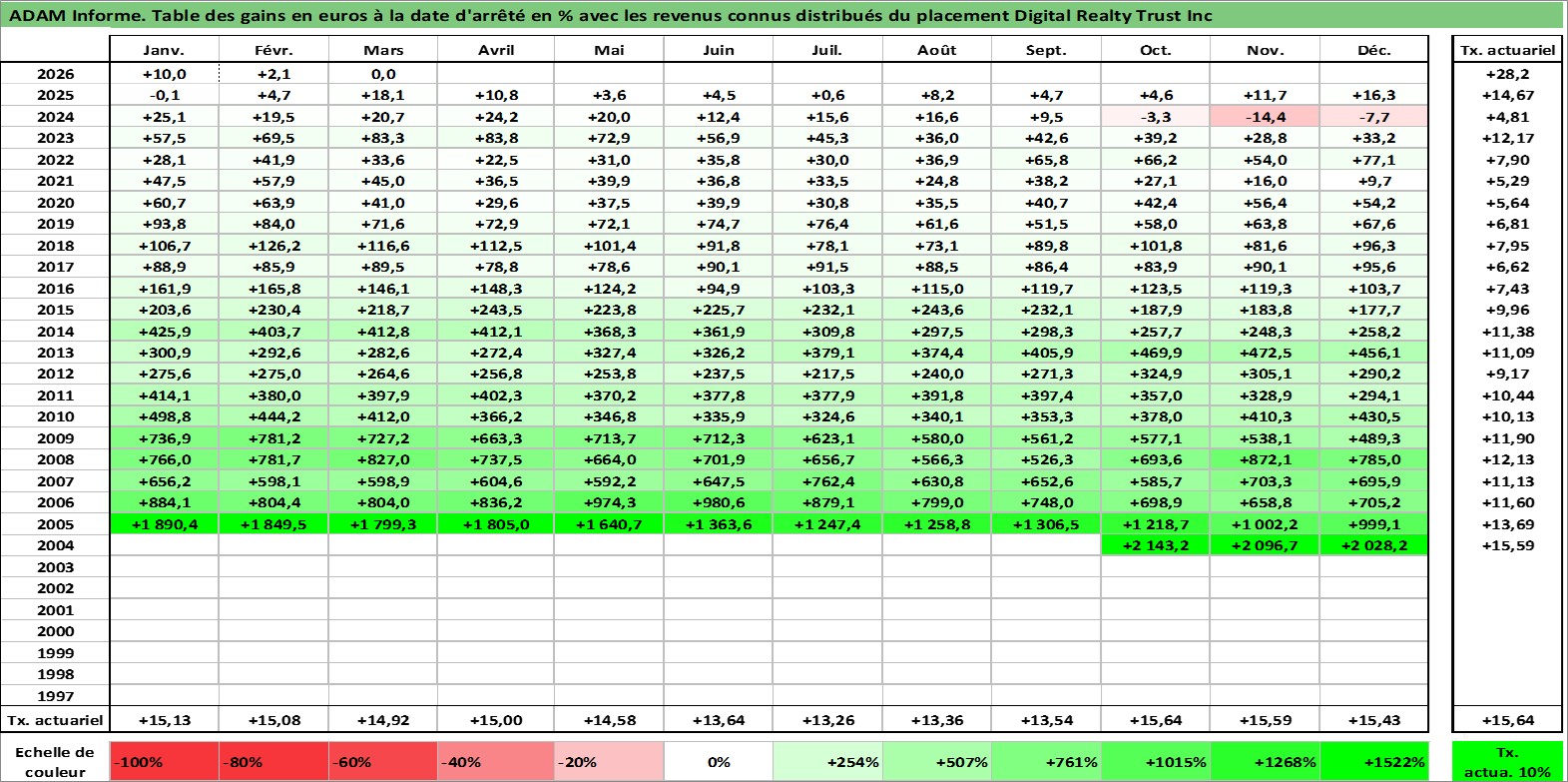Click the 0% white scale swatch
Viewport: 1568px width, 782px height.
click(x=718, y=761)
